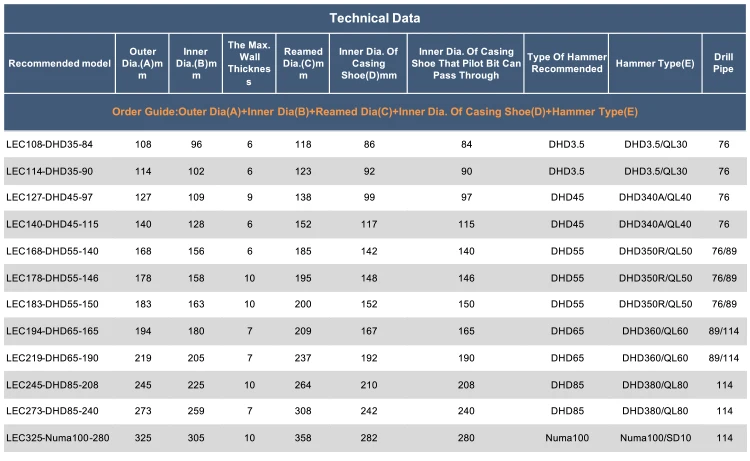Click the Numa100/SD10 hammer type cell
This screenshot has width=750, height=461.
(655, 437)
